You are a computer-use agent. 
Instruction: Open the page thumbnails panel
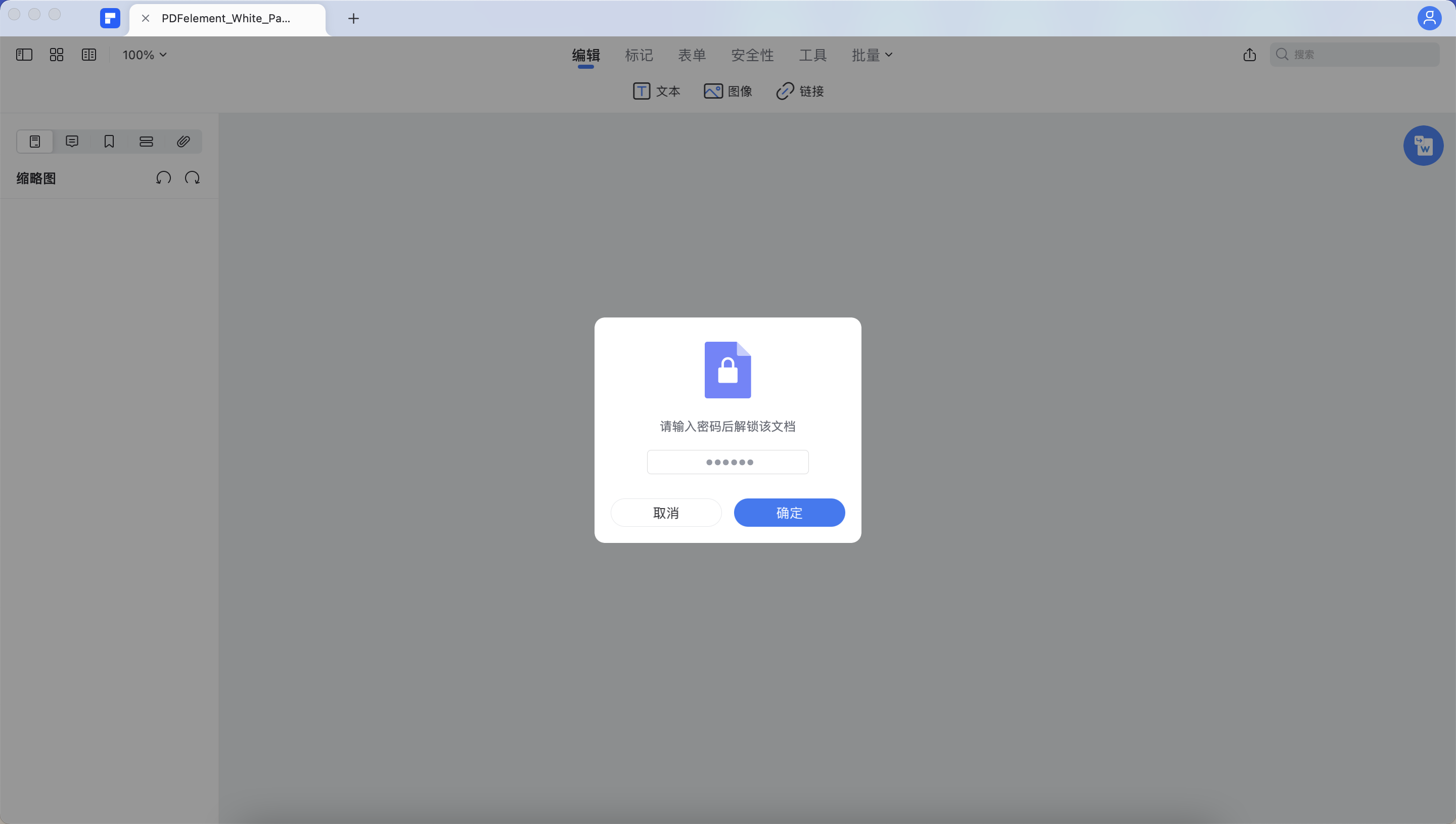tap(34, 141)
